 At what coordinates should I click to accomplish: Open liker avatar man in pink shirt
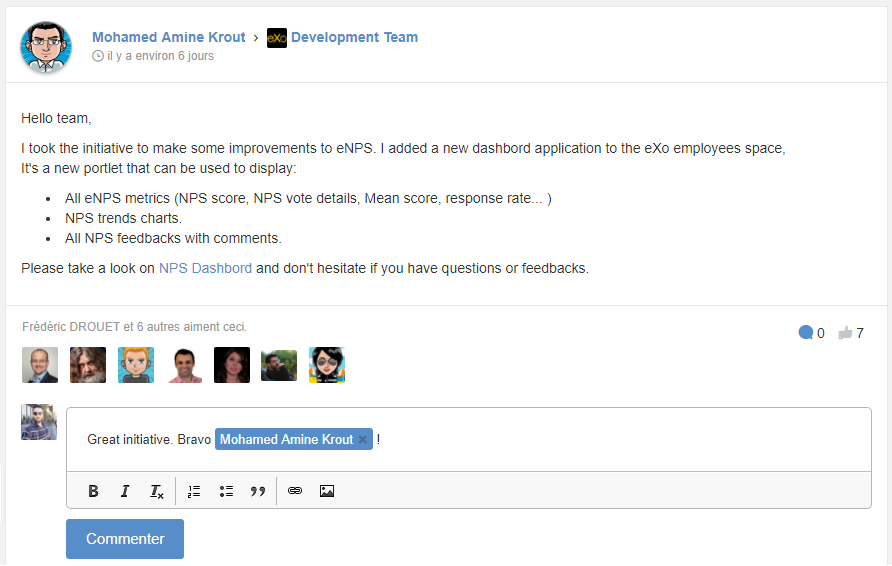pyautogui.click(x=184, y=365)
